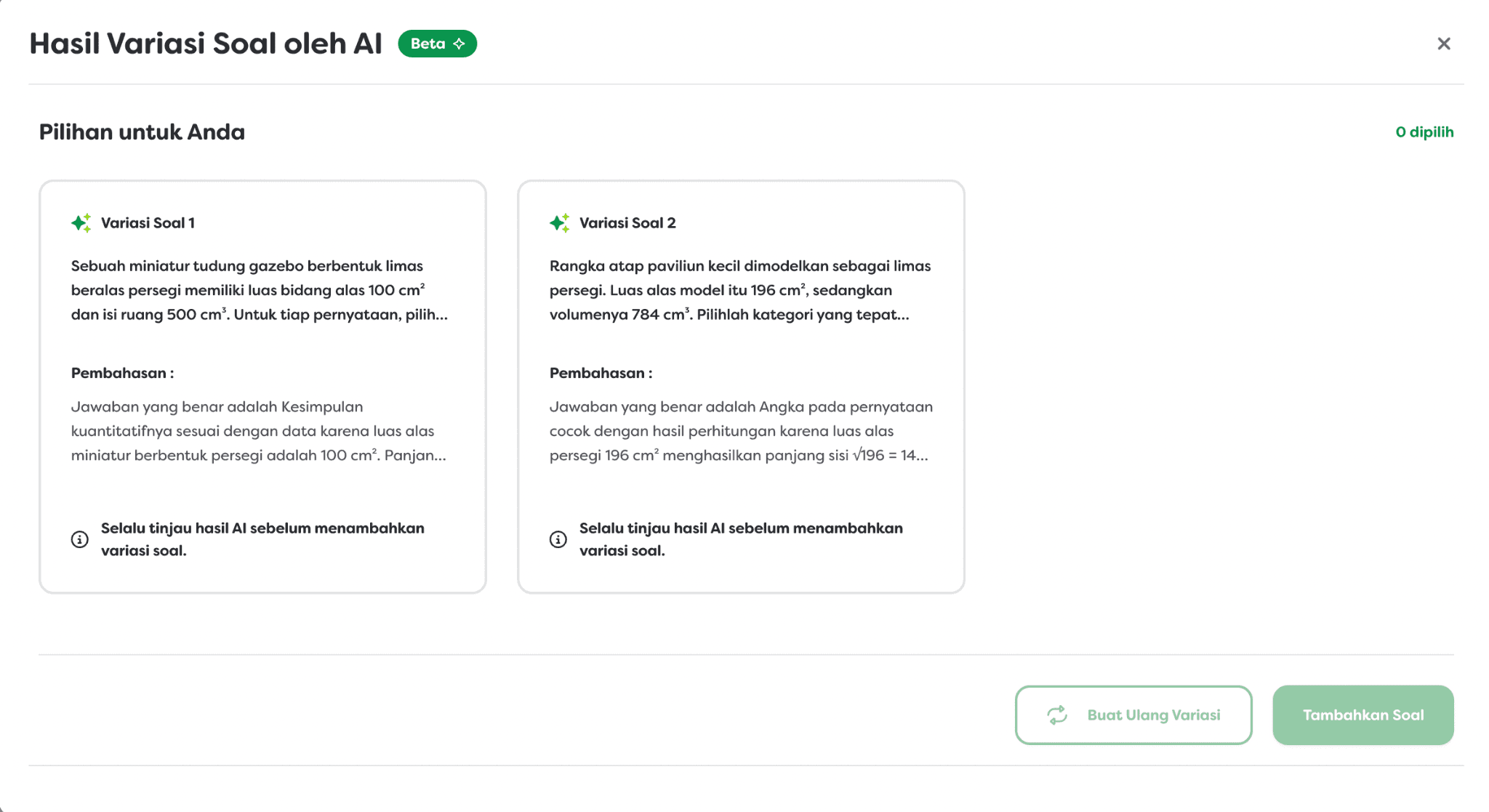Click the sparkle icon beside Variasi Soal 2
The height and width of the screenshot is (812, 1489).
point(559,222)
